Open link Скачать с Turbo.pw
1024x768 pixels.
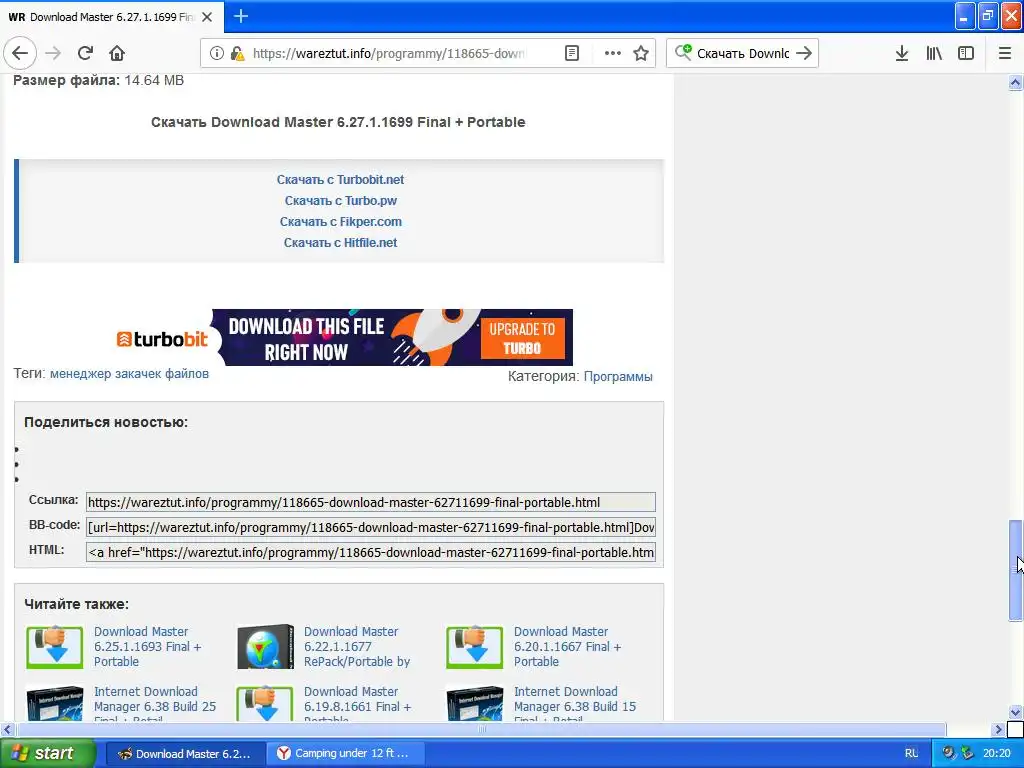click(x=340, y=200)
